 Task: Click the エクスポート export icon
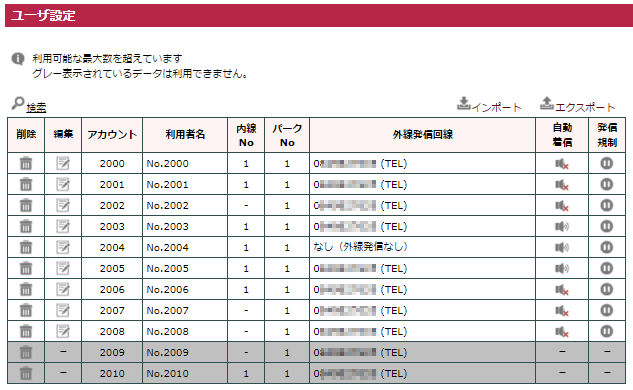pyautogui.click(x=547, y=103)
